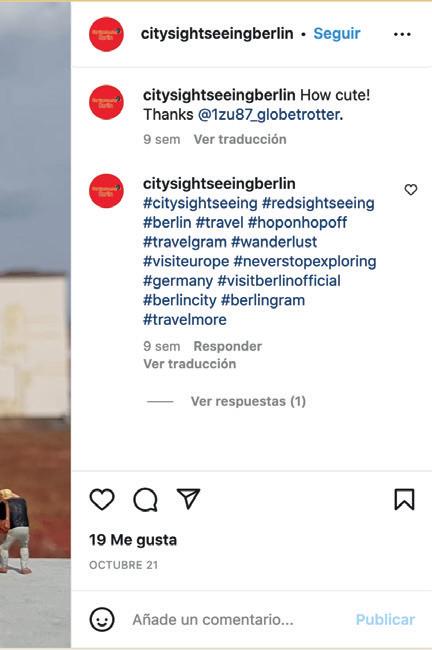
Task: Open the @1zu87_globetrotter mention
Action: (x=269, y=115)
